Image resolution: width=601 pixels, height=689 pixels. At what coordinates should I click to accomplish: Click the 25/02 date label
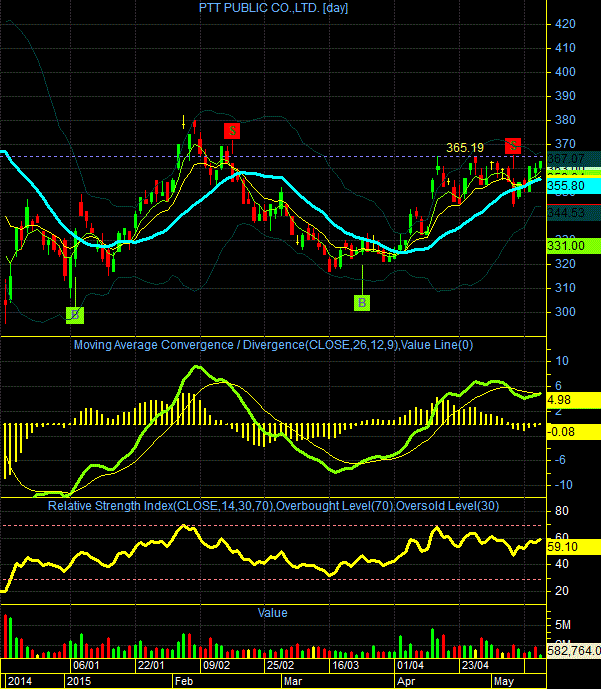click(281, 665)
